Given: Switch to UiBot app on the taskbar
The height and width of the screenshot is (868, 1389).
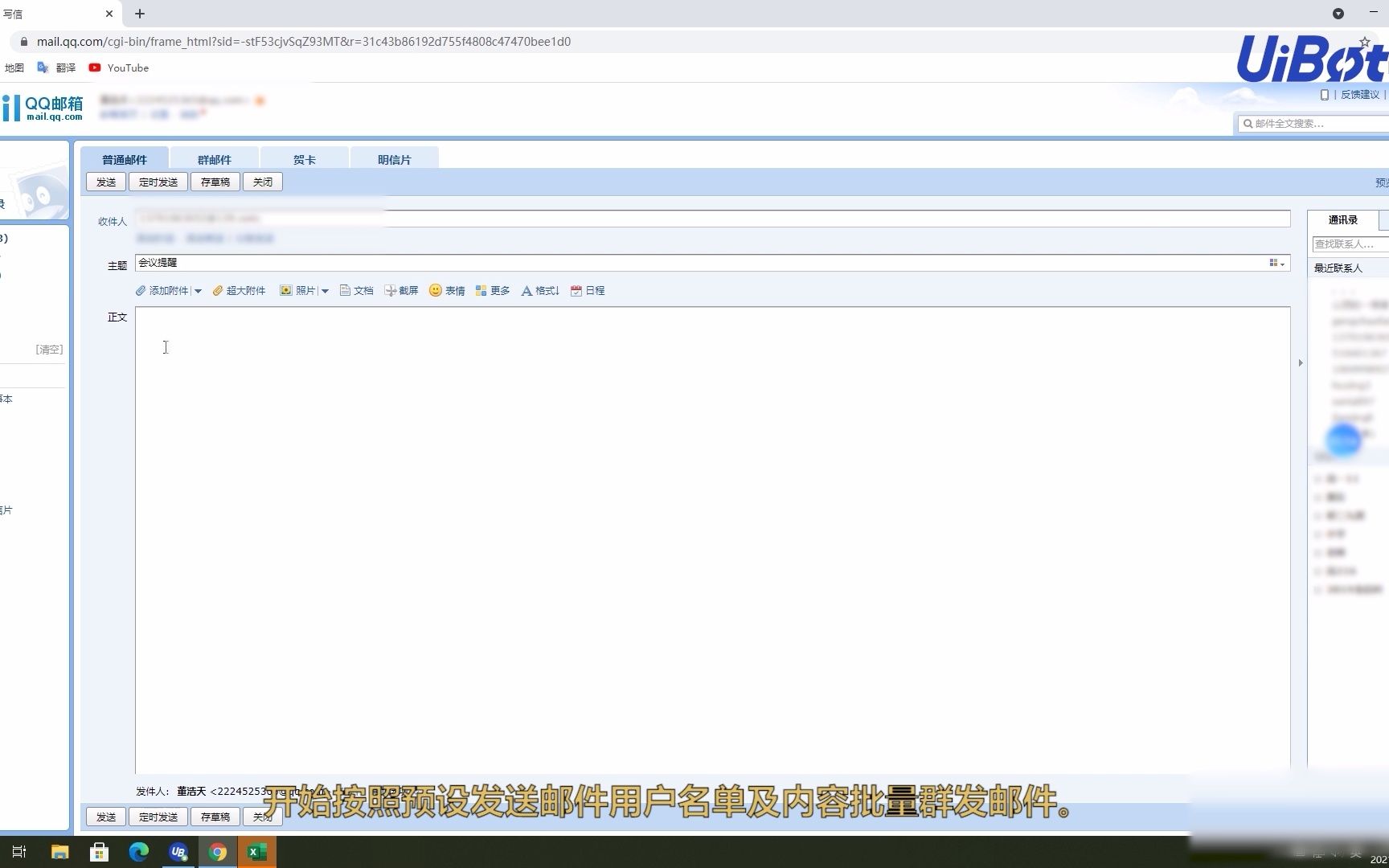Looking at the screenshot, I should coord(178,852).
